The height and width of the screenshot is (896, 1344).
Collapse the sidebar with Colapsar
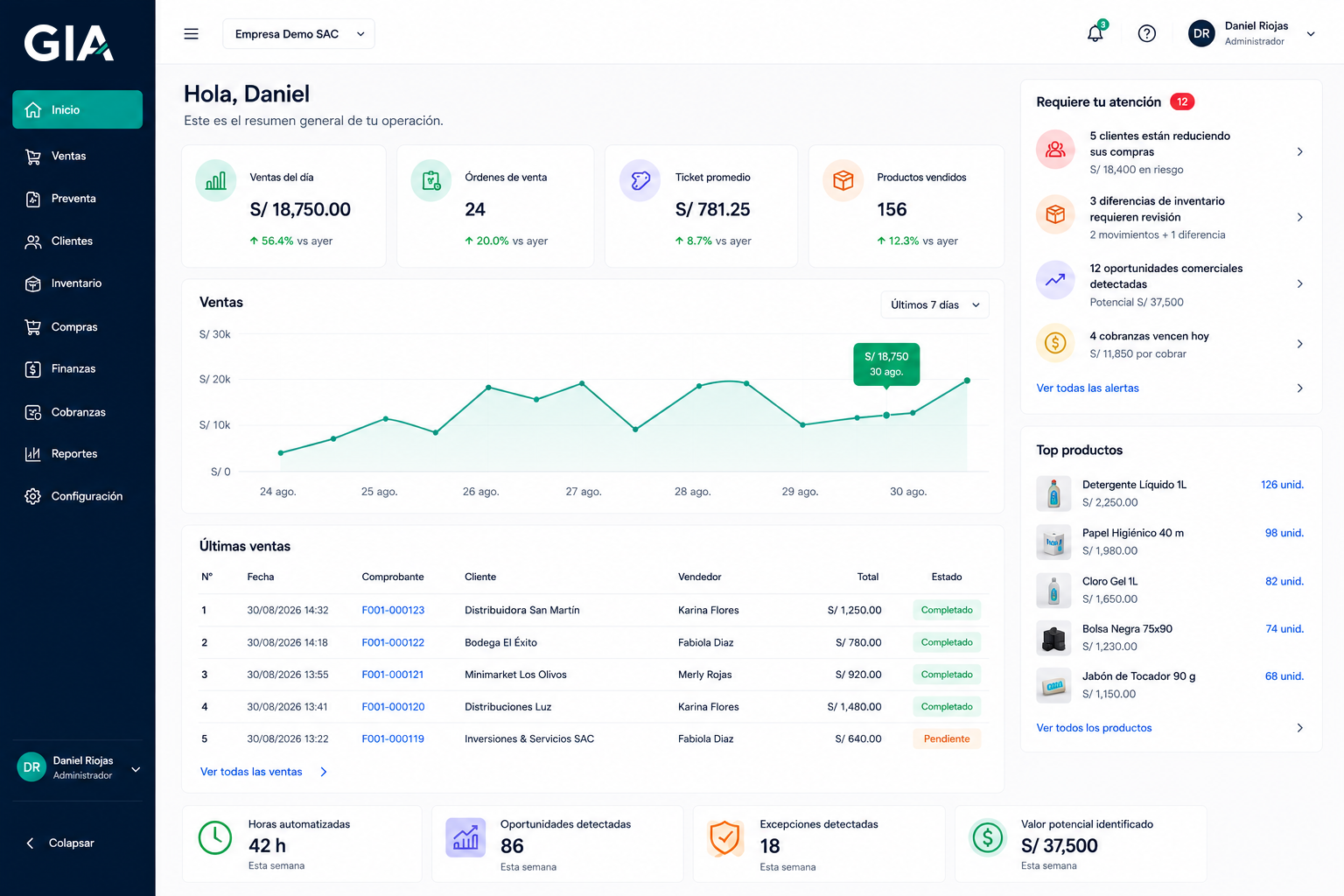59,843
